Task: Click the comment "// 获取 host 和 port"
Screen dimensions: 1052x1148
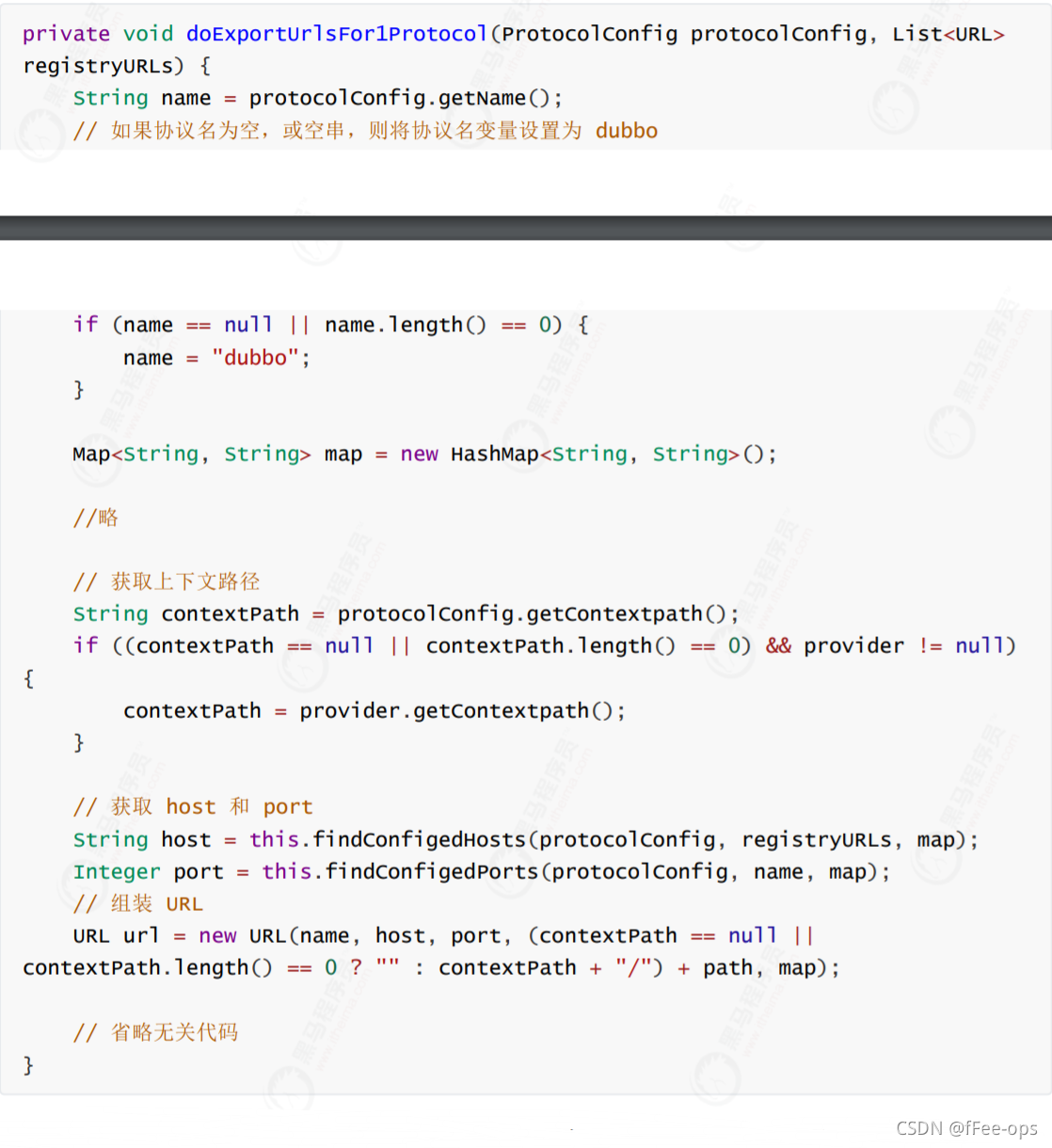Action: [193, 807]
